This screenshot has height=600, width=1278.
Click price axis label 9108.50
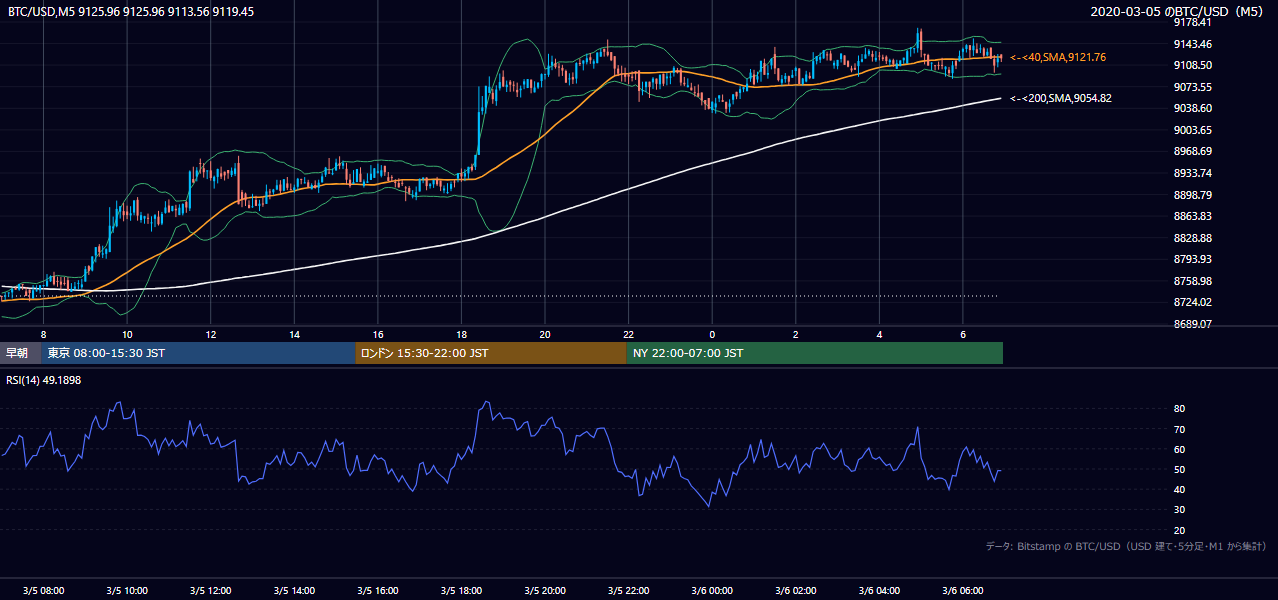pyautogui.click(x=1192, y=65)
